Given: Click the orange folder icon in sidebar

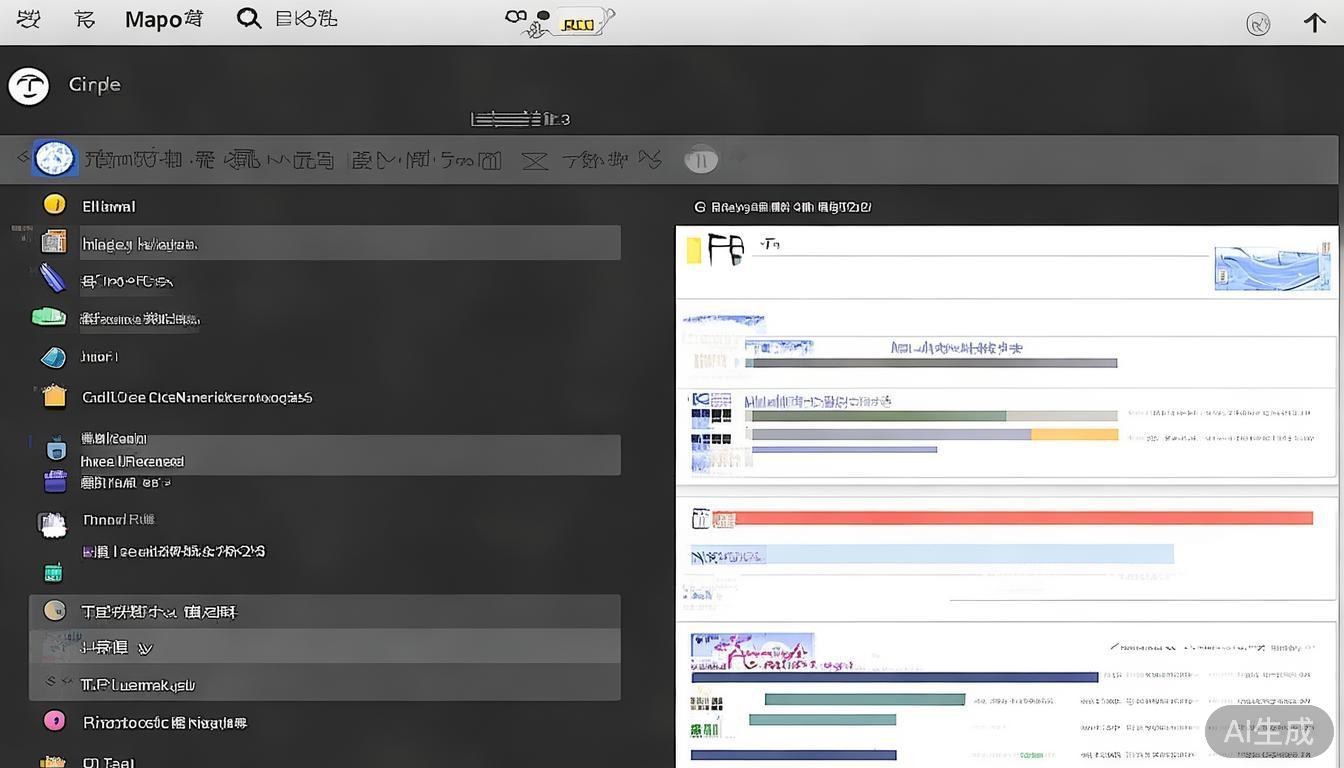Looking at the screenshot, I should [x=54, y=397].
